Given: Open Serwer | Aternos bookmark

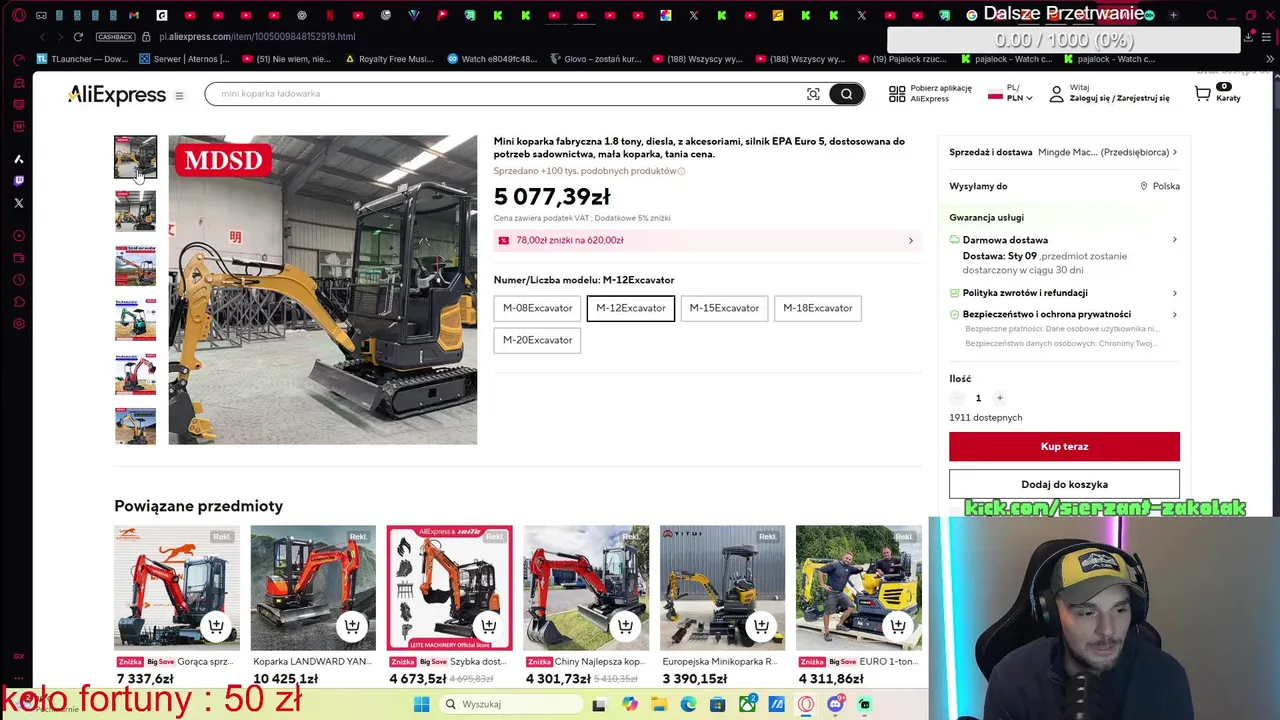Looking at the screenshot, I should tap(184, 59).
